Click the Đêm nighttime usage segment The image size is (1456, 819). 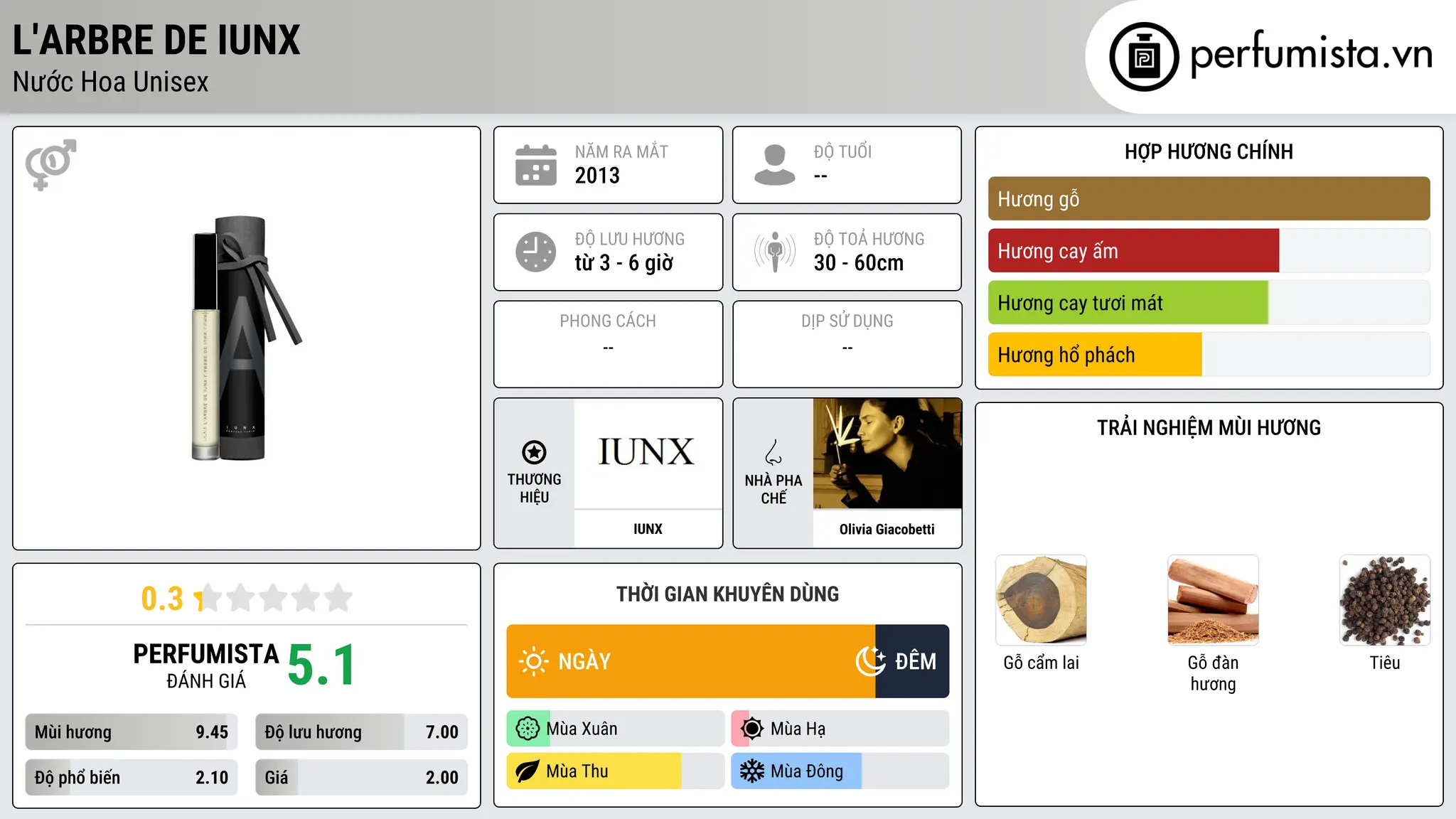tap(912, 661)
